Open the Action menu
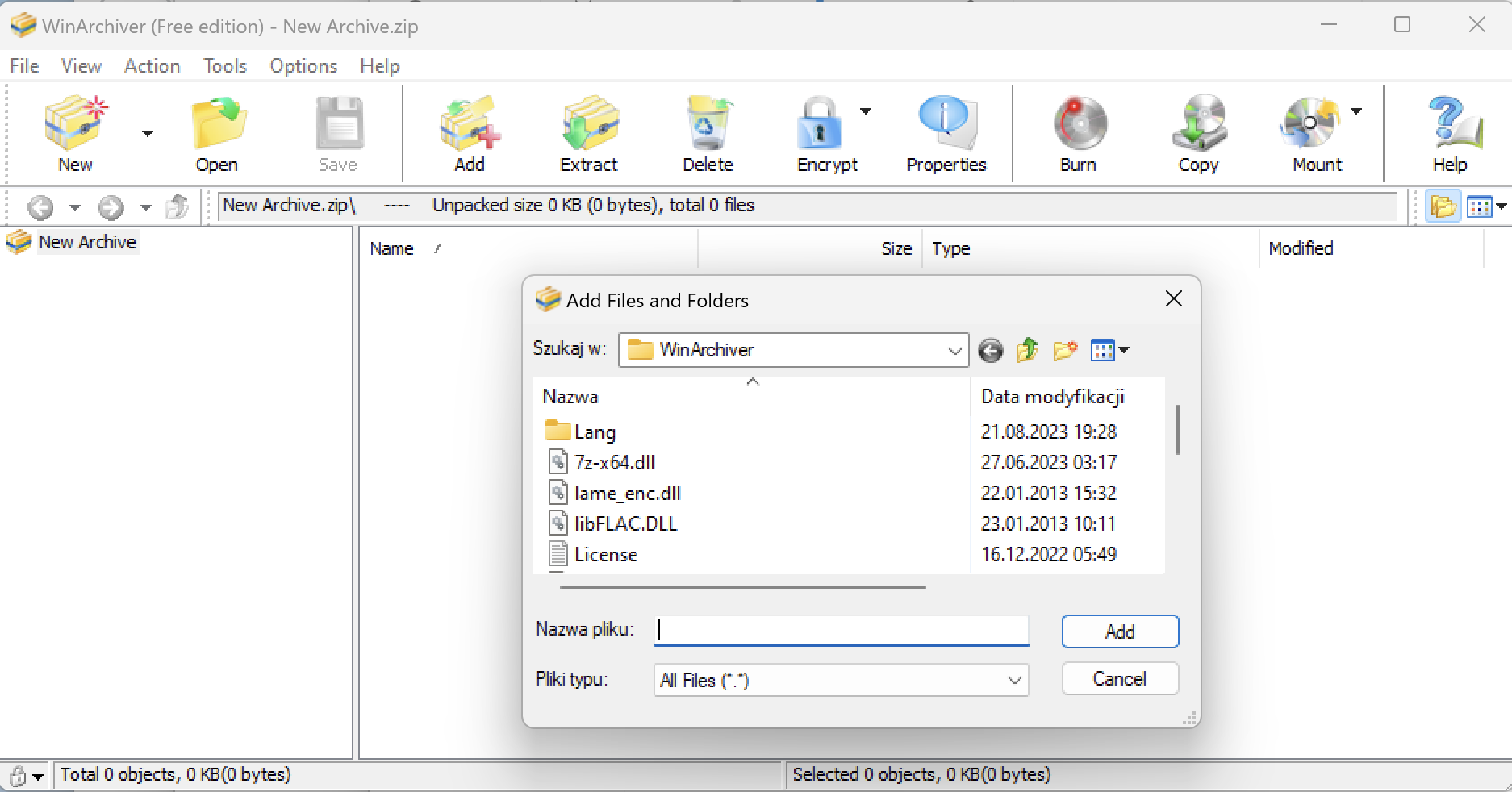1512x792 pixels. [x=152, y=66]
